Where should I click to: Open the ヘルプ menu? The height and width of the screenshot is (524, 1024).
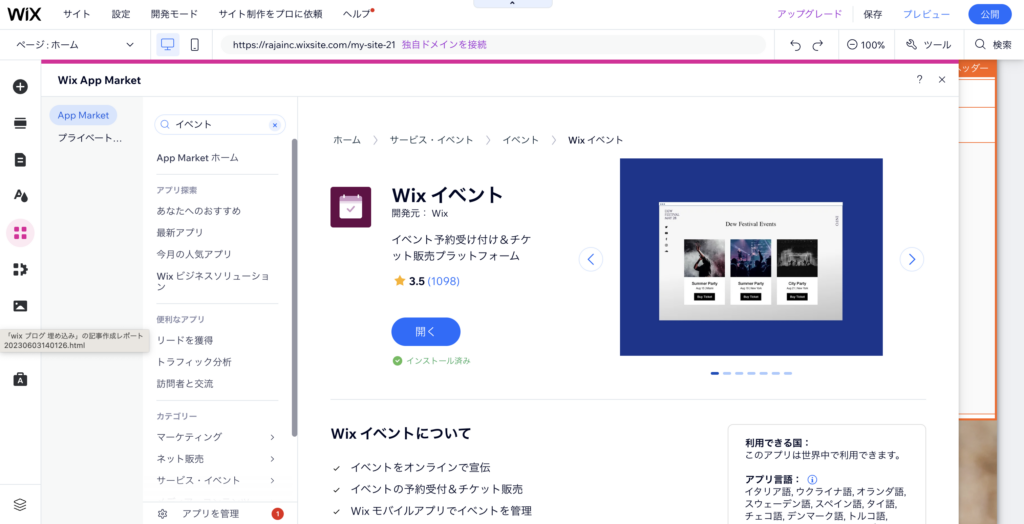coord(357,14)
